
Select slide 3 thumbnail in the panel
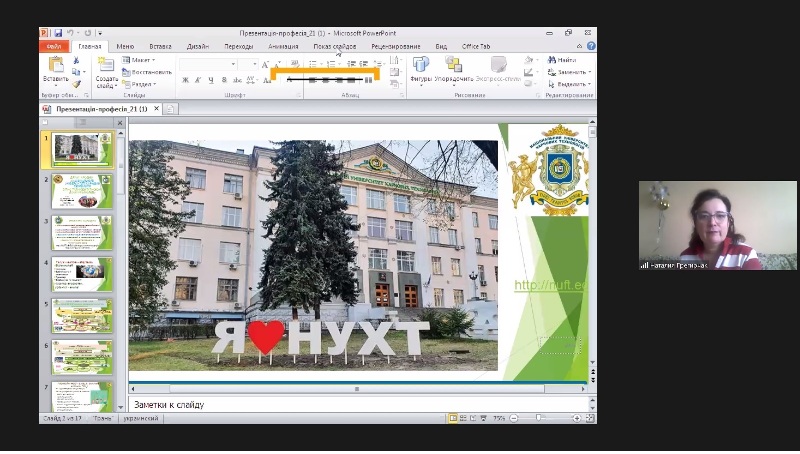(81, 234)
